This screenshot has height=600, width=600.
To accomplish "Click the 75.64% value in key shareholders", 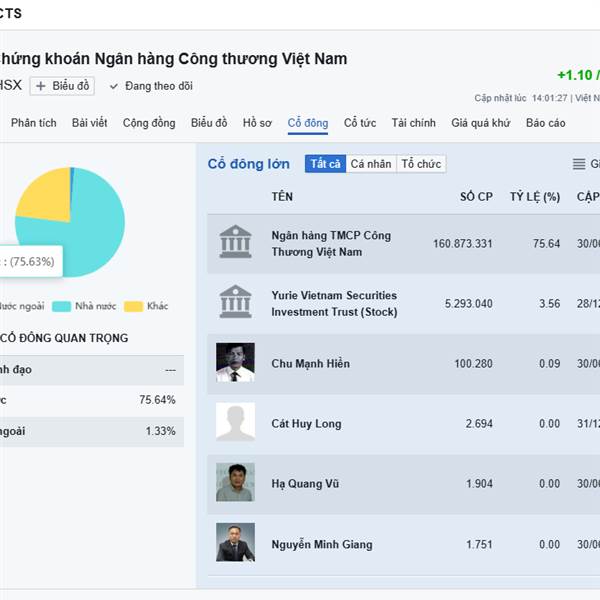I will (157, 400).
